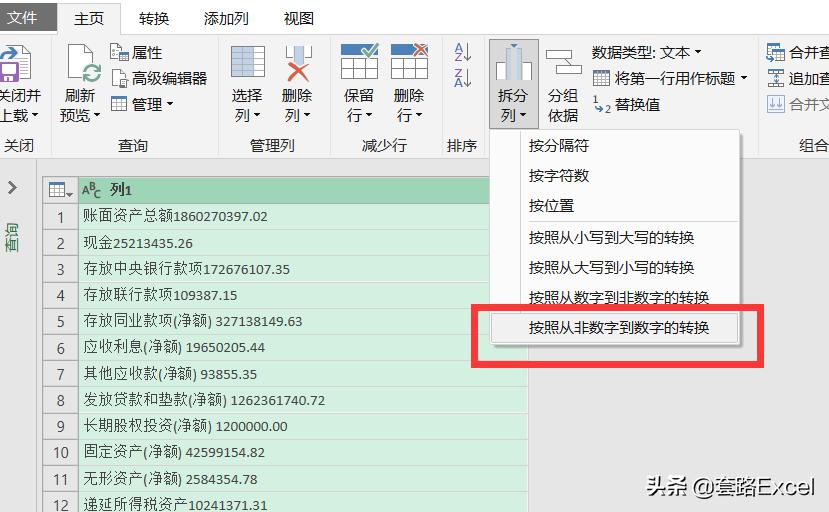Click the Split Column (拆分列) icon

[513, 62]
